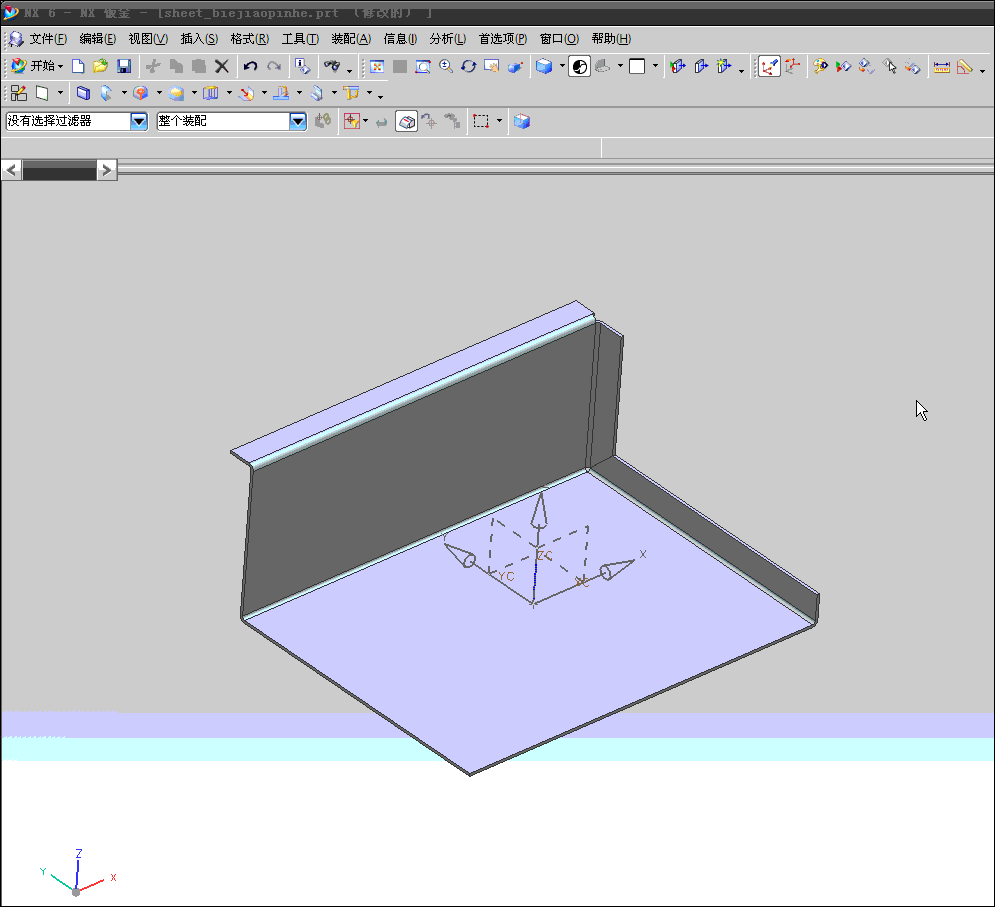Create a new file with New icon
The image size is (995, 907).
(78, 66)
